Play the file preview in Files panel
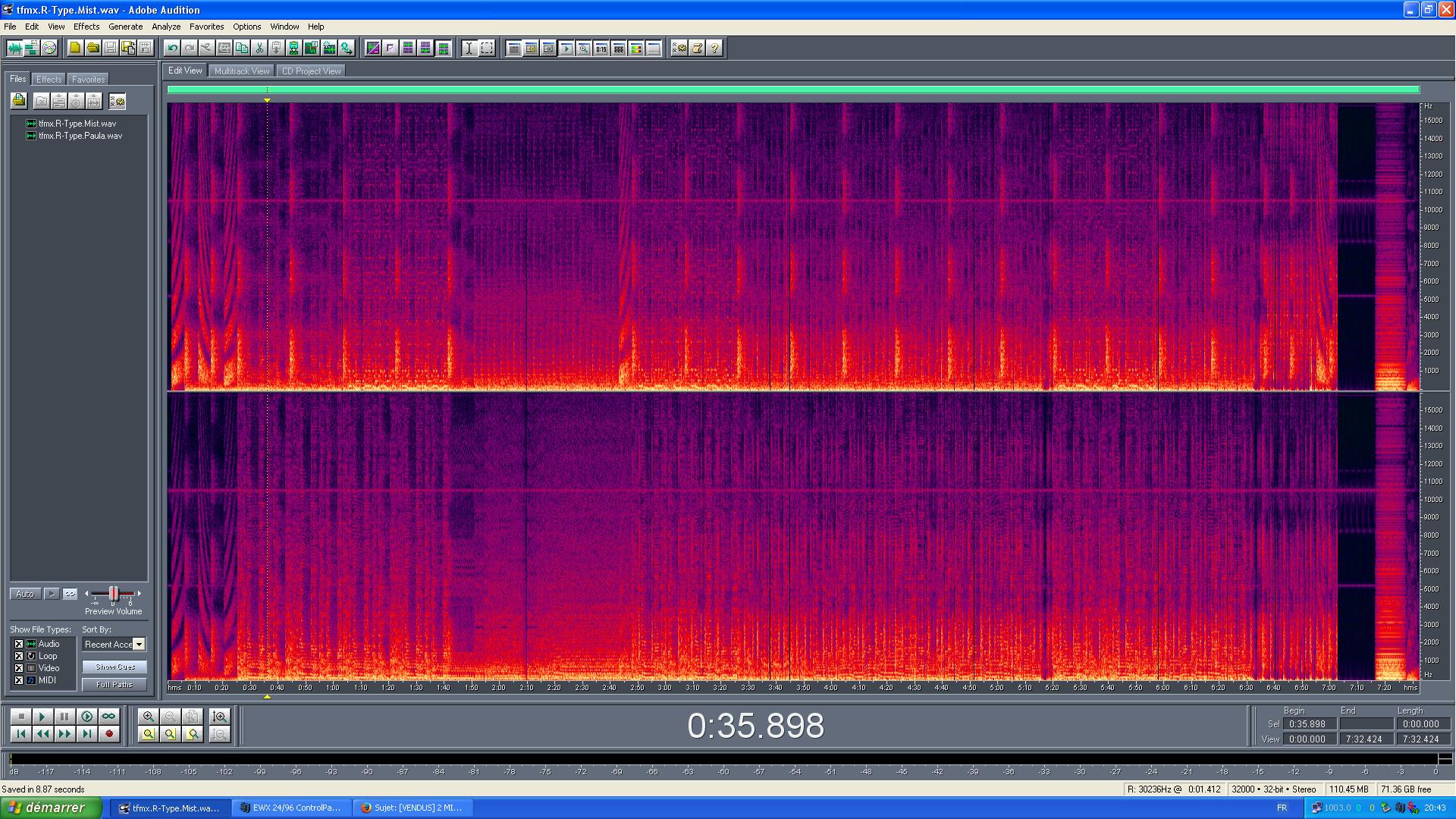The width and height of the screenshot is (1456, 819). coord(52,594)
